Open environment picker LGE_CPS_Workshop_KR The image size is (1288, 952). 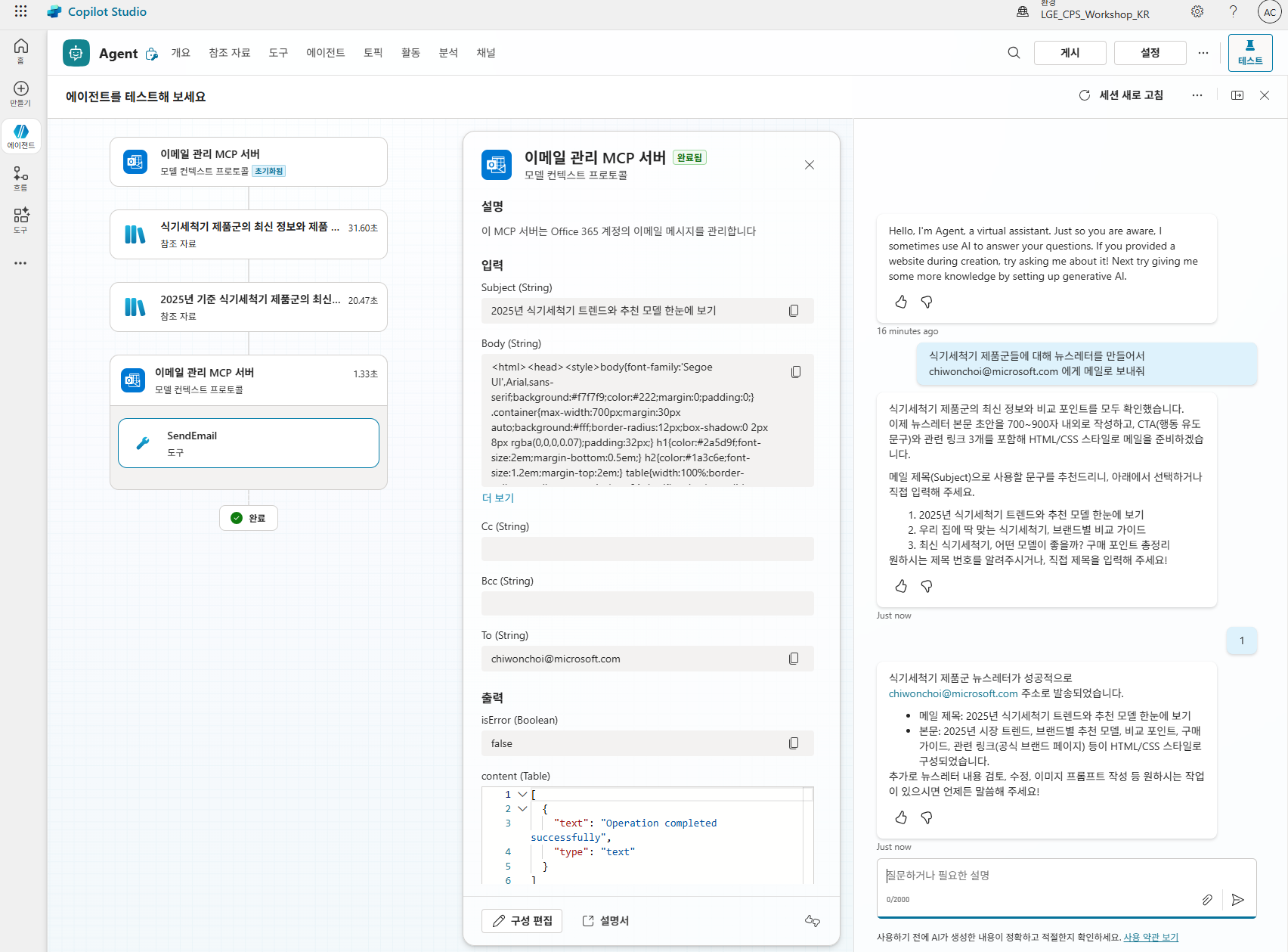pos(1084,11)
